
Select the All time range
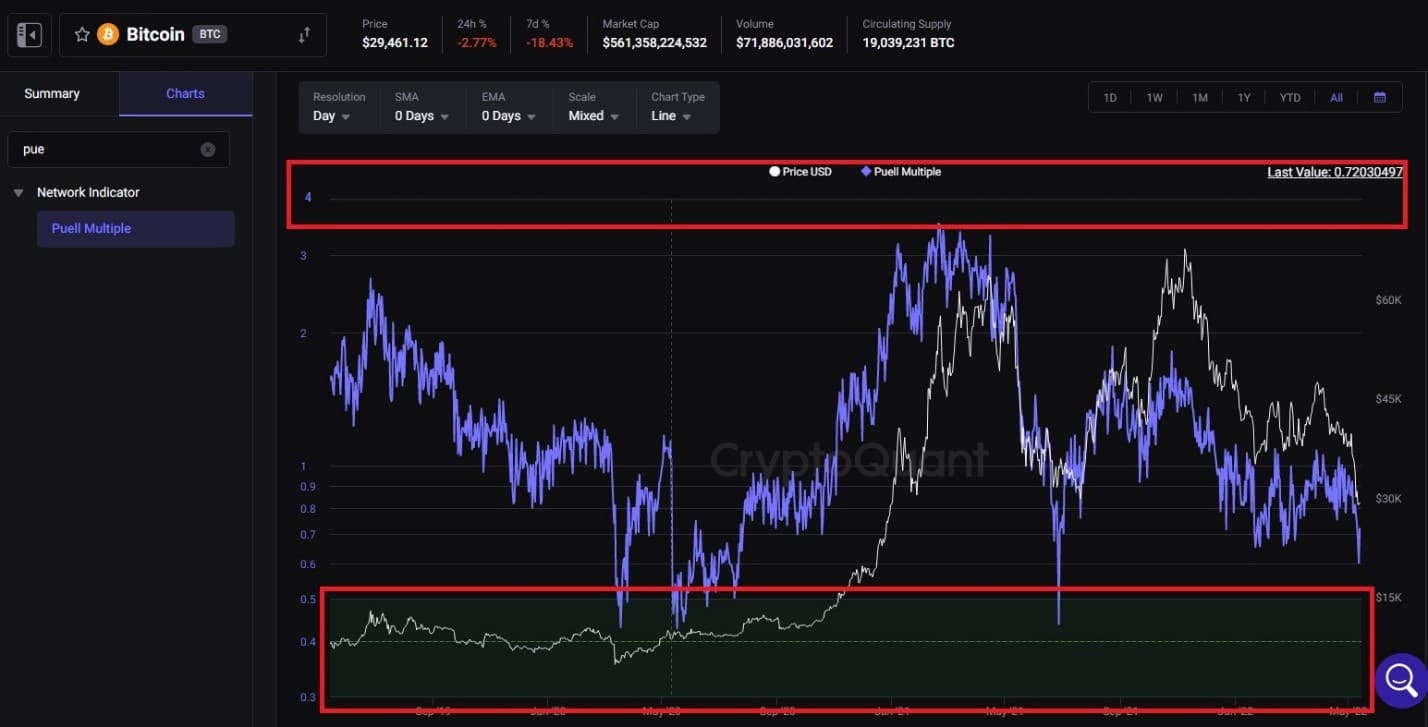pos(1337,98)
